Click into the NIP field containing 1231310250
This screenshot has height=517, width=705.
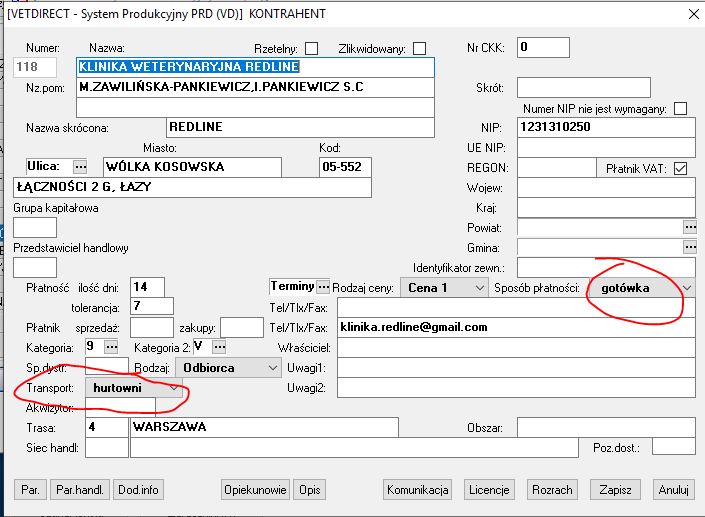point(604,127)
